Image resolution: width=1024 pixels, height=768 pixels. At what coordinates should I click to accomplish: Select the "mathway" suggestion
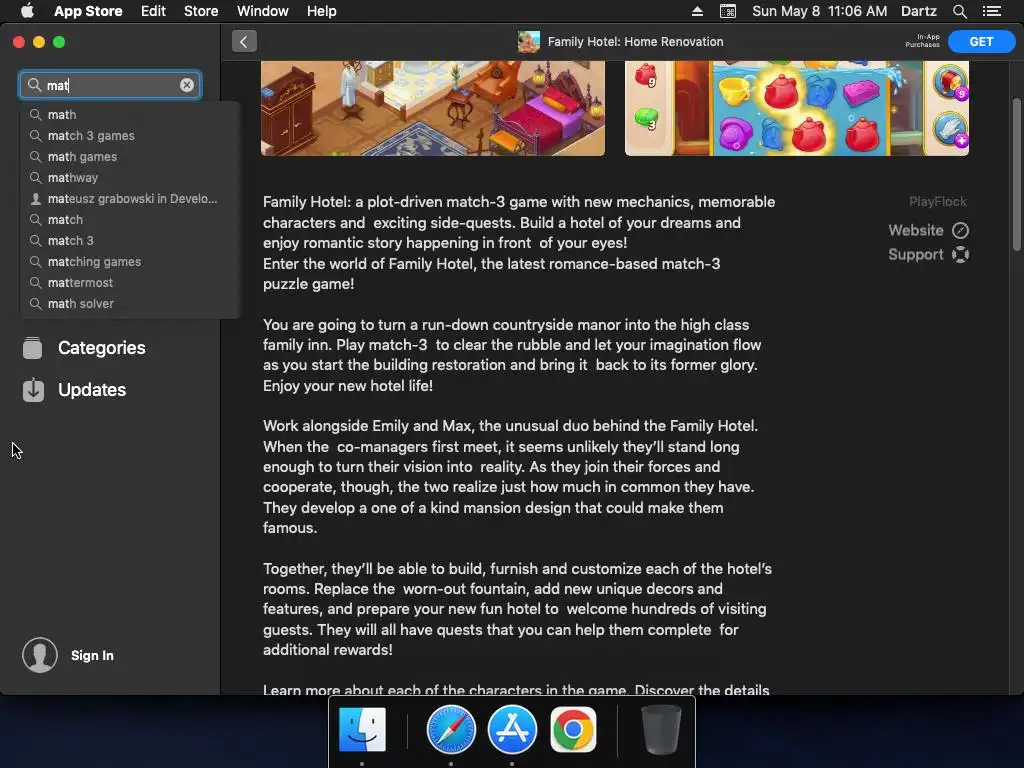coord(131,178)
